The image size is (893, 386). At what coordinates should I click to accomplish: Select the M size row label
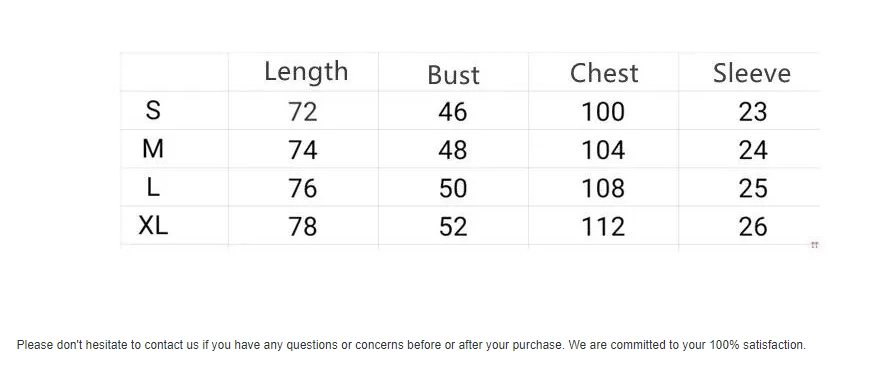(x=153, y=149)
